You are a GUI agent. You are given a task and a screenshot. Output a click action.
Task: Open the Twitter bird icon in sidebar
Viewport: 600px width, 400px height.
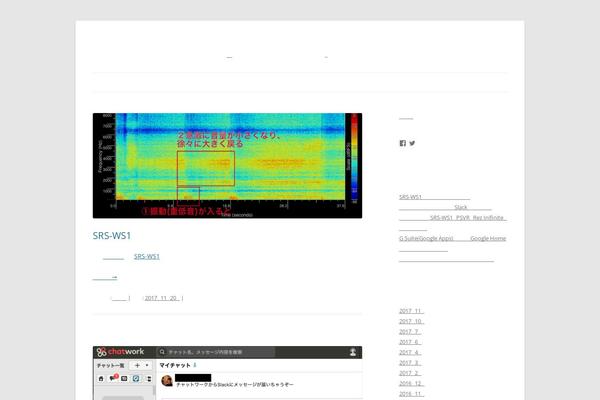[412, 143]
